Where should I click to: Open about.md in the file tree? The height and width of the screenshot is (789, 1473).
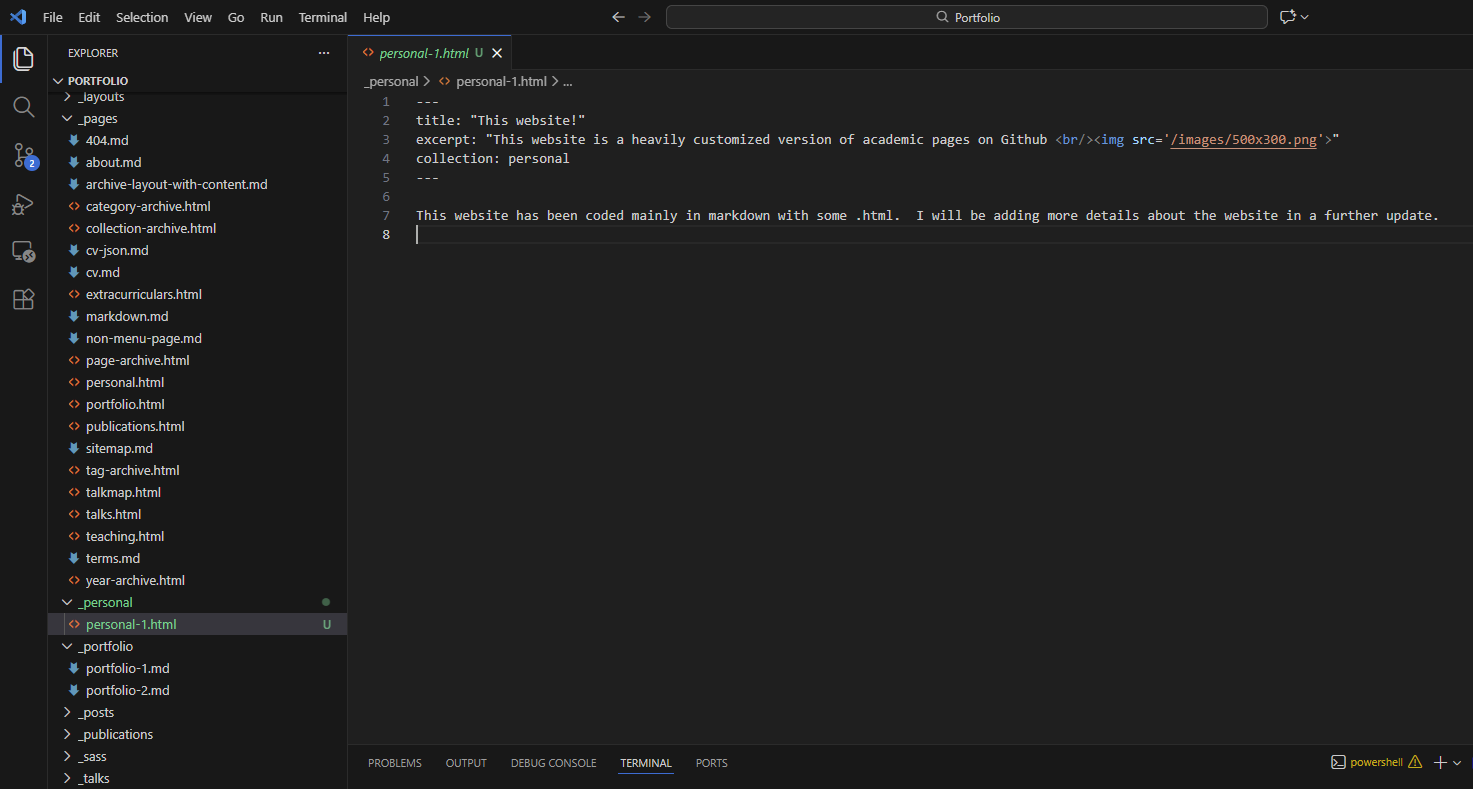point(114,163)
